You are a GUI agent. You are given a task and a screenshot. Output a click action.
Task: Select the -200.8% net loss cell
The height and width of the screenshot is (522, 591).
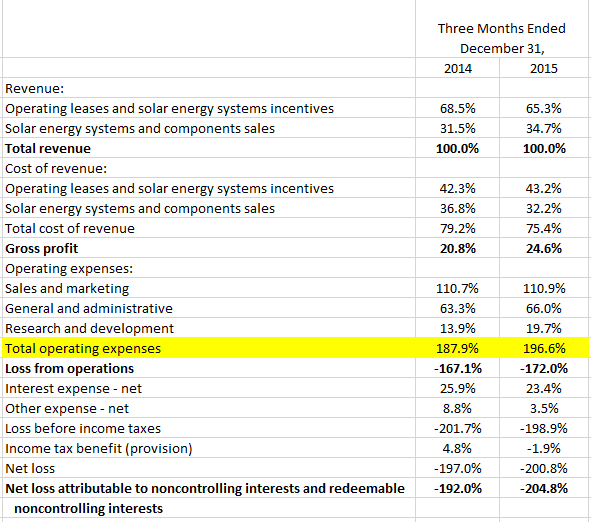click(x=544, y=468)
